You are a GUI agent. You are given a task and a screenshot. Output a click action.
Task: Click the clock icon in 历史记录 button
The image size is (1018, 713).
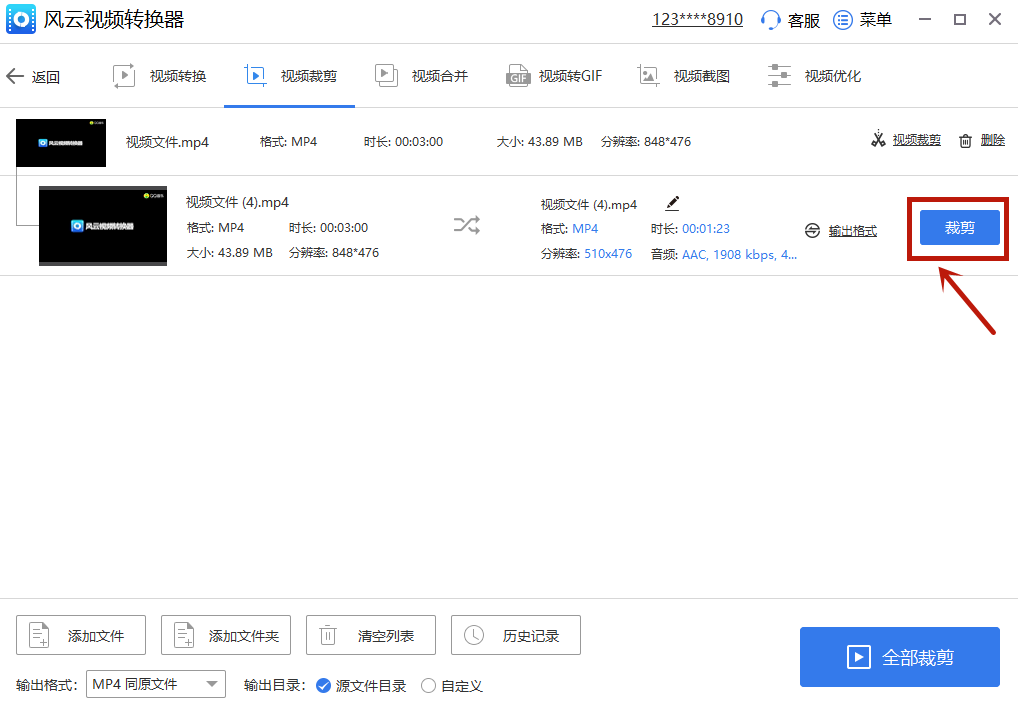click(474, 635)
